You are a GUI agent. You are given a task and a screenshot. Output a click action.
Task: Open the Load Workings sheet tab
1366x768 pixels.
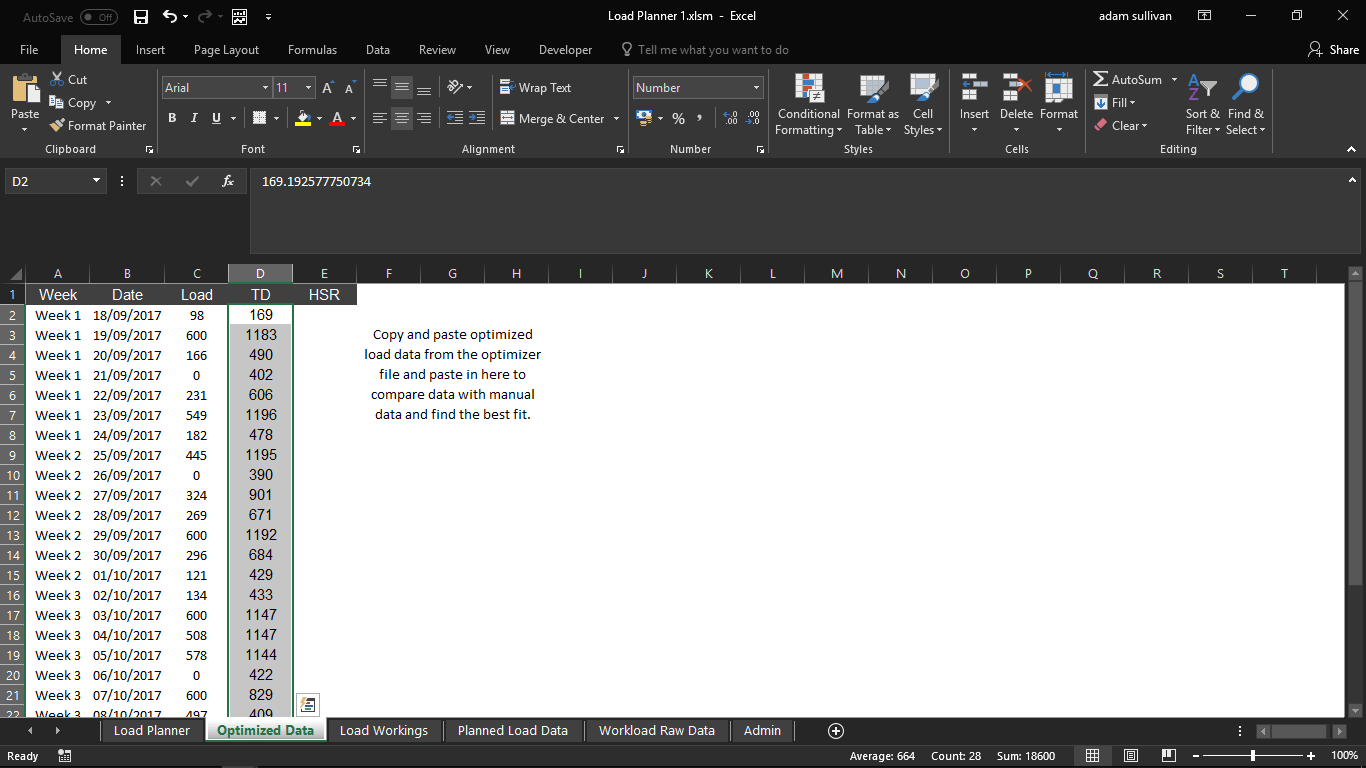point(384,731)
